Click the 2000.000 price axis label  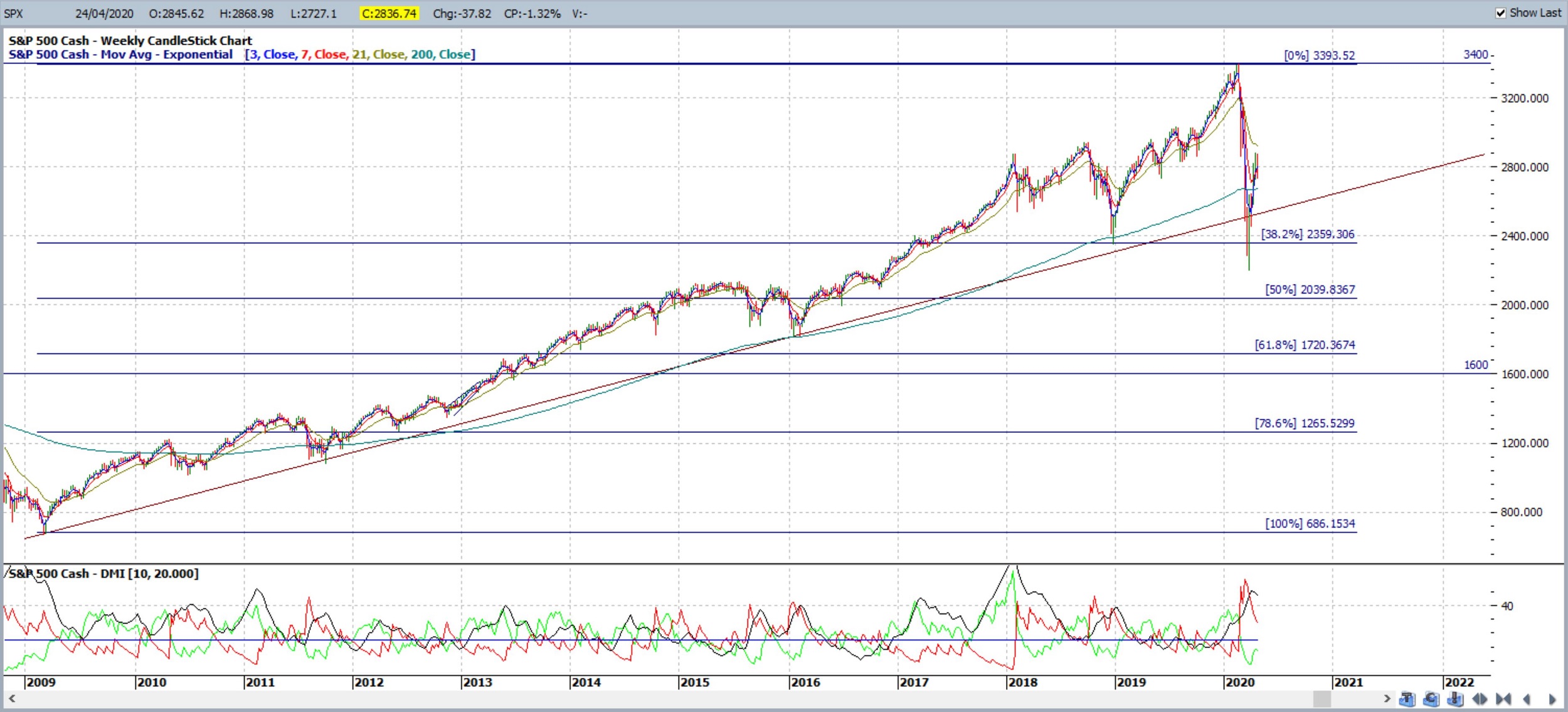[x=1525, y=306]
